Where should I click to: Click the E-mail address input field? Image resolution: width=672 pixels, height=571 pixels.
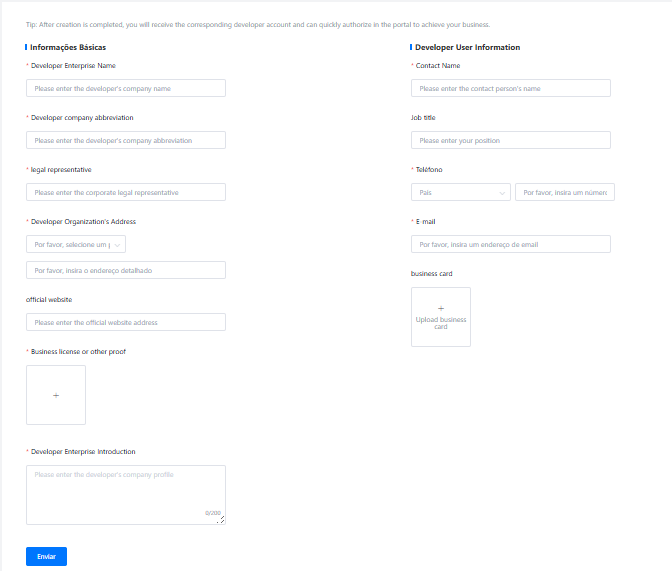[510, 244]
